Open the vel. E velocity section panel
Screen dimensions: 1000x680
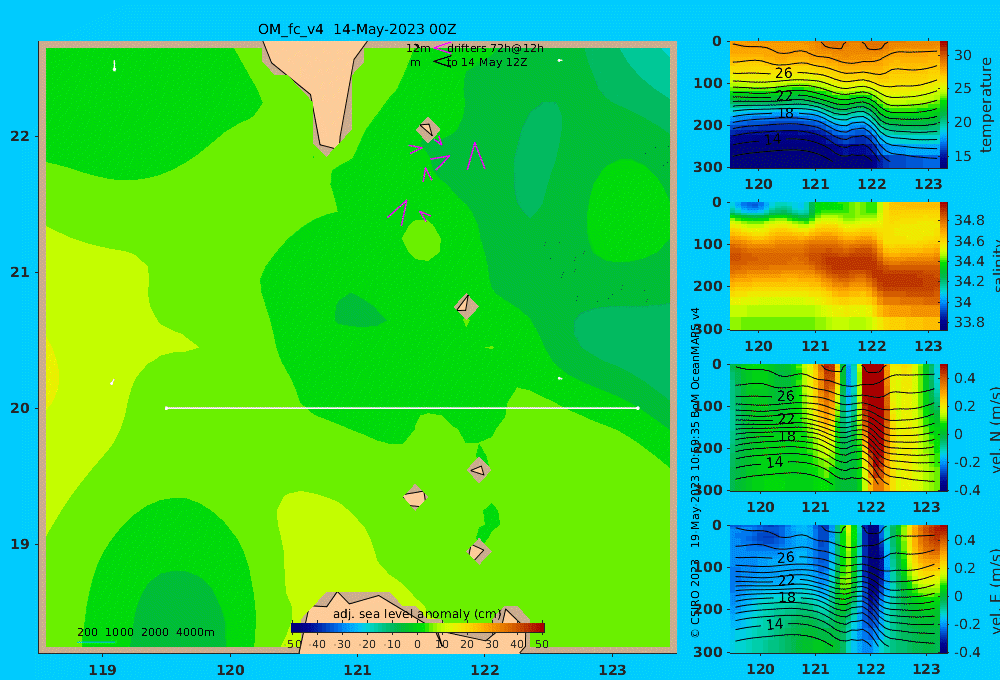click(834, 589)
